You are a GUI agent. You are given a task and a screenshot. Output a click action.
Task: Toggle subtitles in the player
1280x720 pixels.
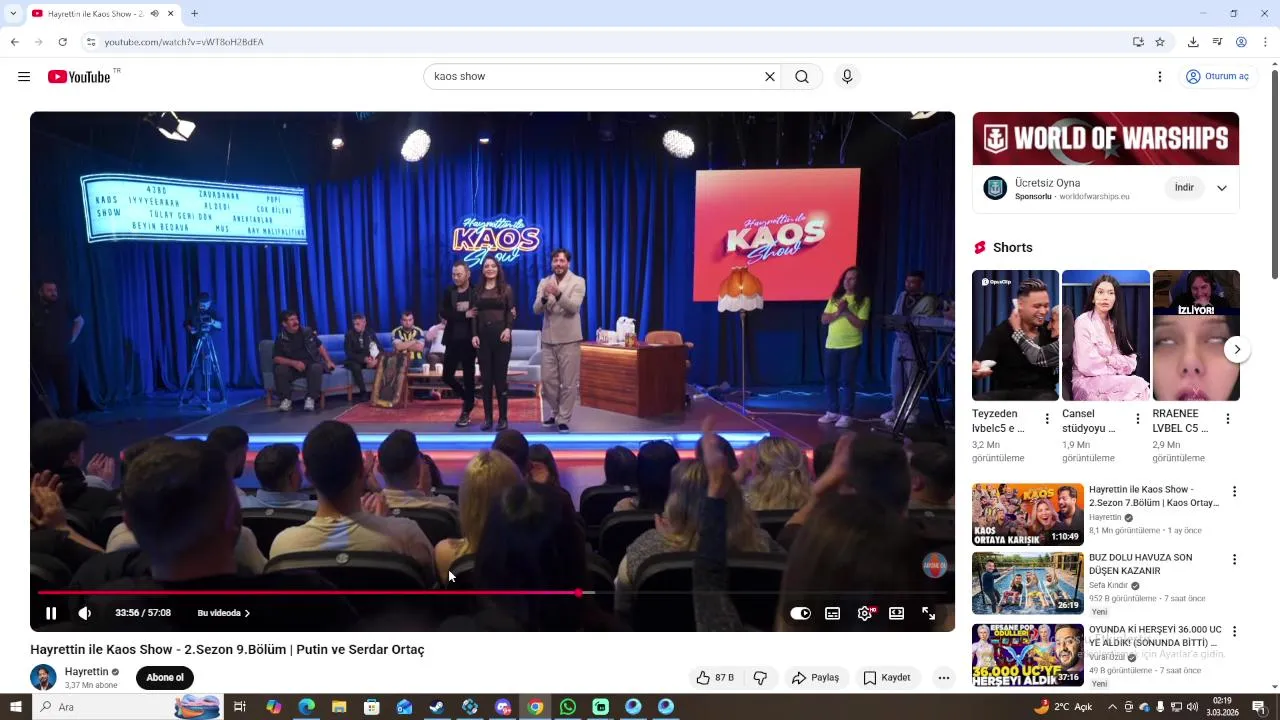(832, 613)
